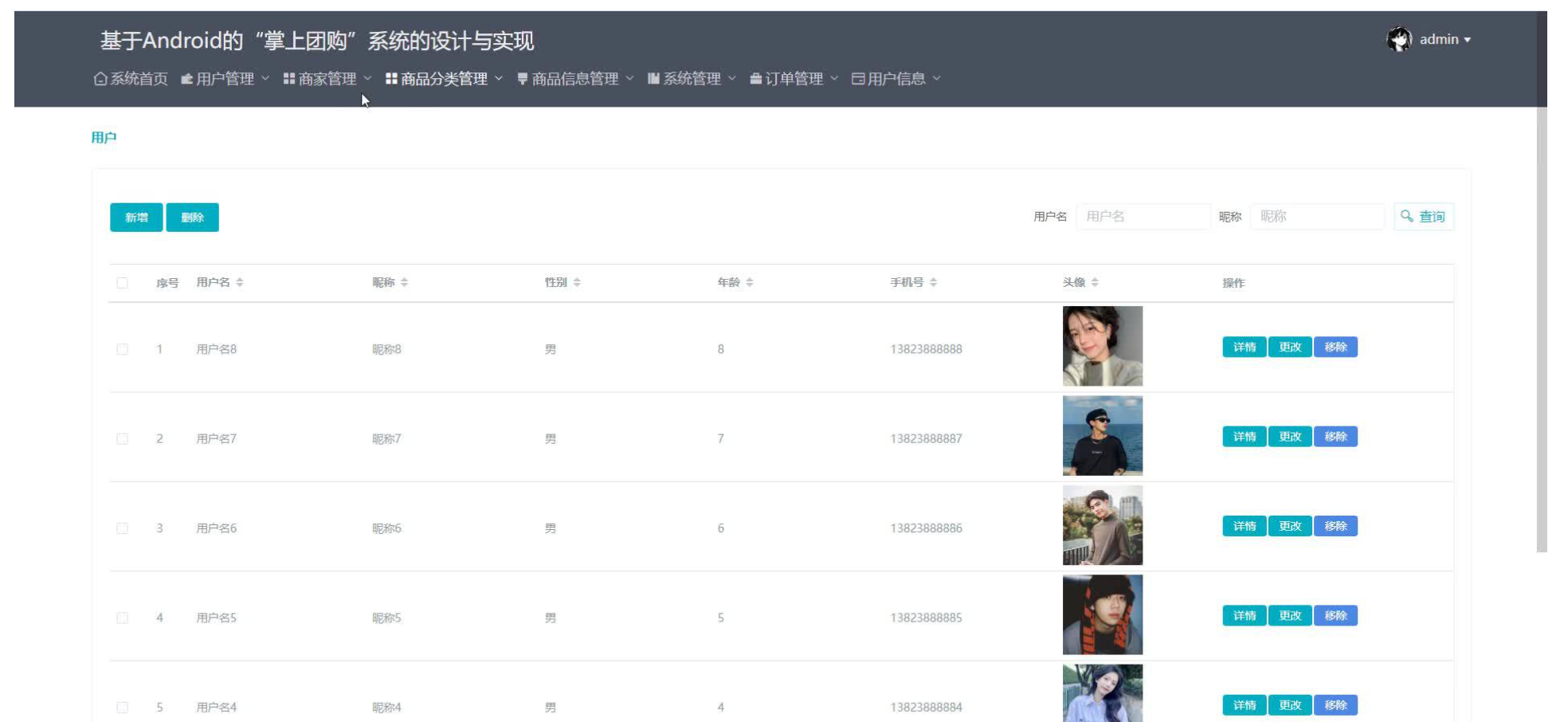Toggle the select-all checkbox in table header
This screenshot has width=1568, height=722.
click(x=122, y=283)
